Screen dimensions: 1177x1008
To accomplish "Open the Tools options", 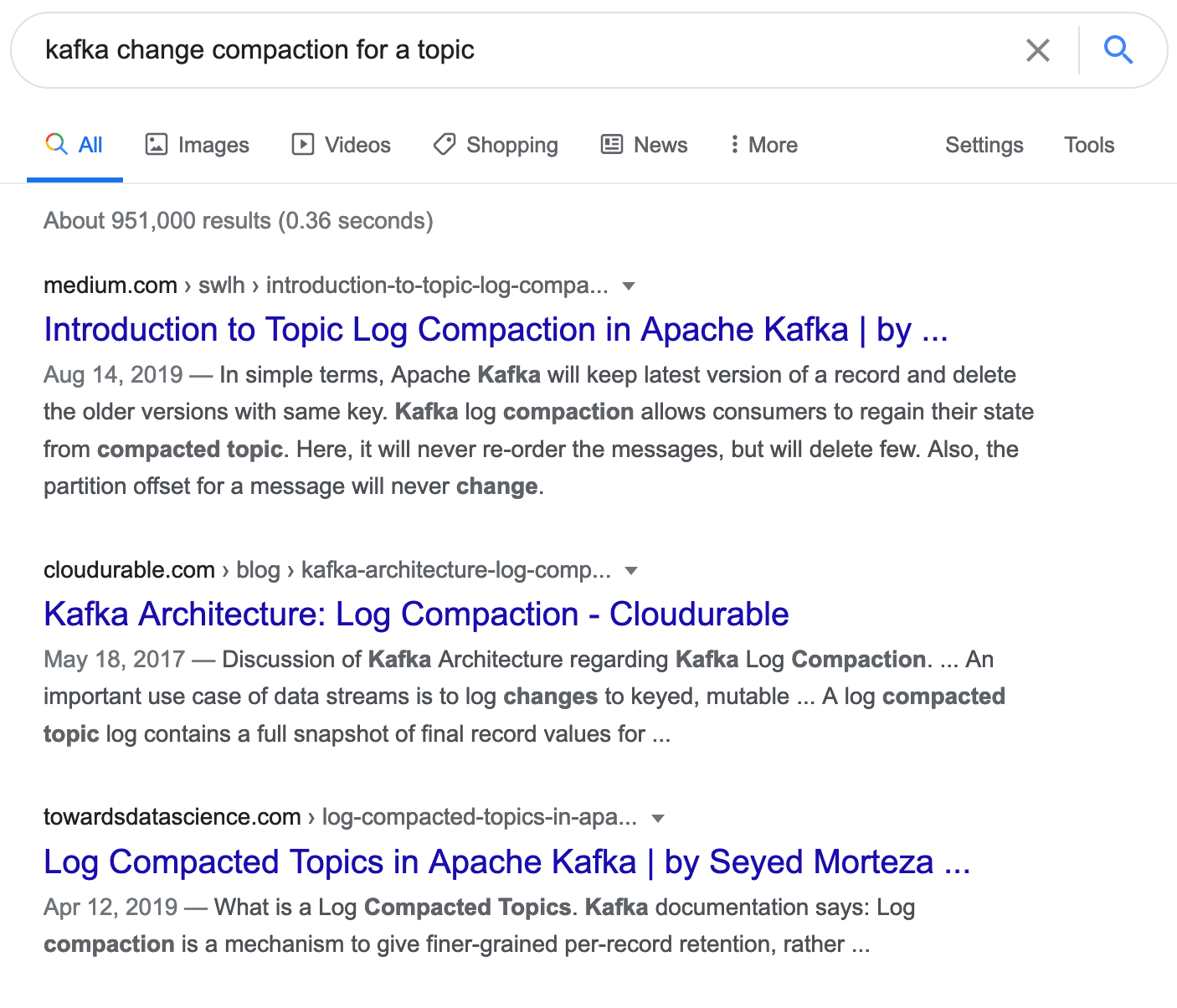I will (x=1089, y=145).
